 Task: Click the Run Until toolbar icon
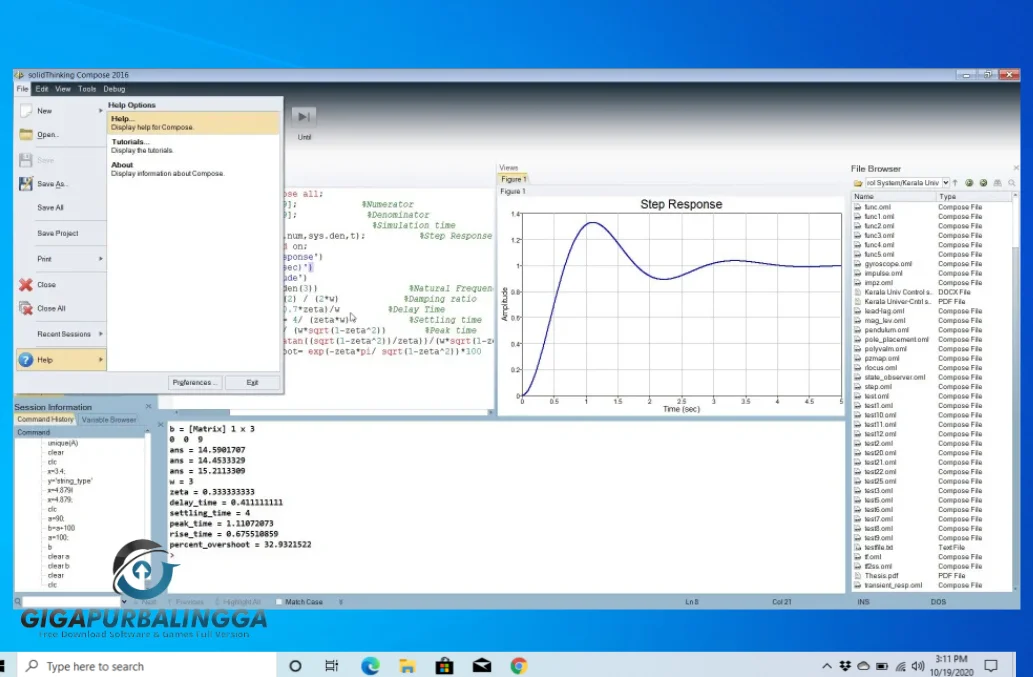point(304,117)
